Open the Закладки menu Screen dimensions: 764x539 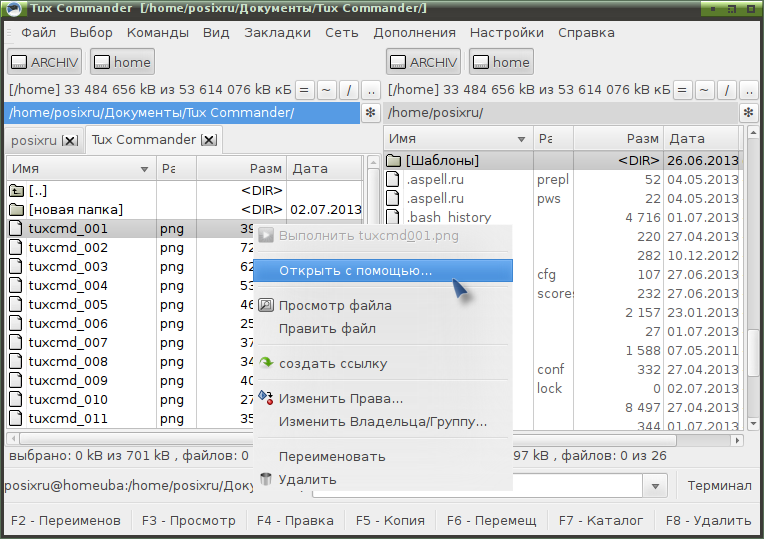pyautogui.click(x=277, y=33)
